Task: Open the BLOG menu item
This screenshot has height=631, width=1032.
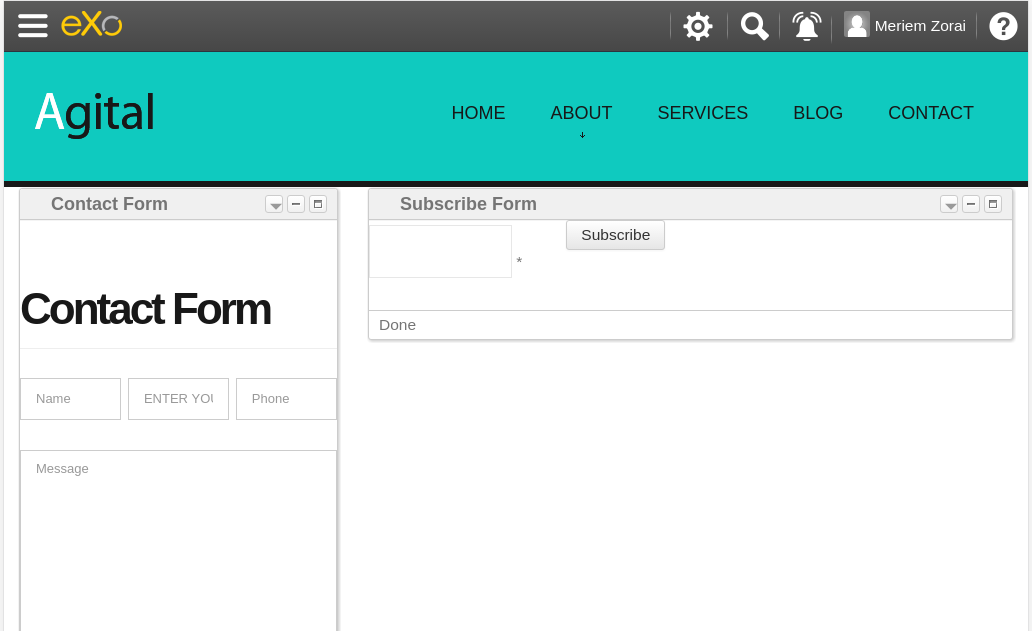Action: click(817, 113)
